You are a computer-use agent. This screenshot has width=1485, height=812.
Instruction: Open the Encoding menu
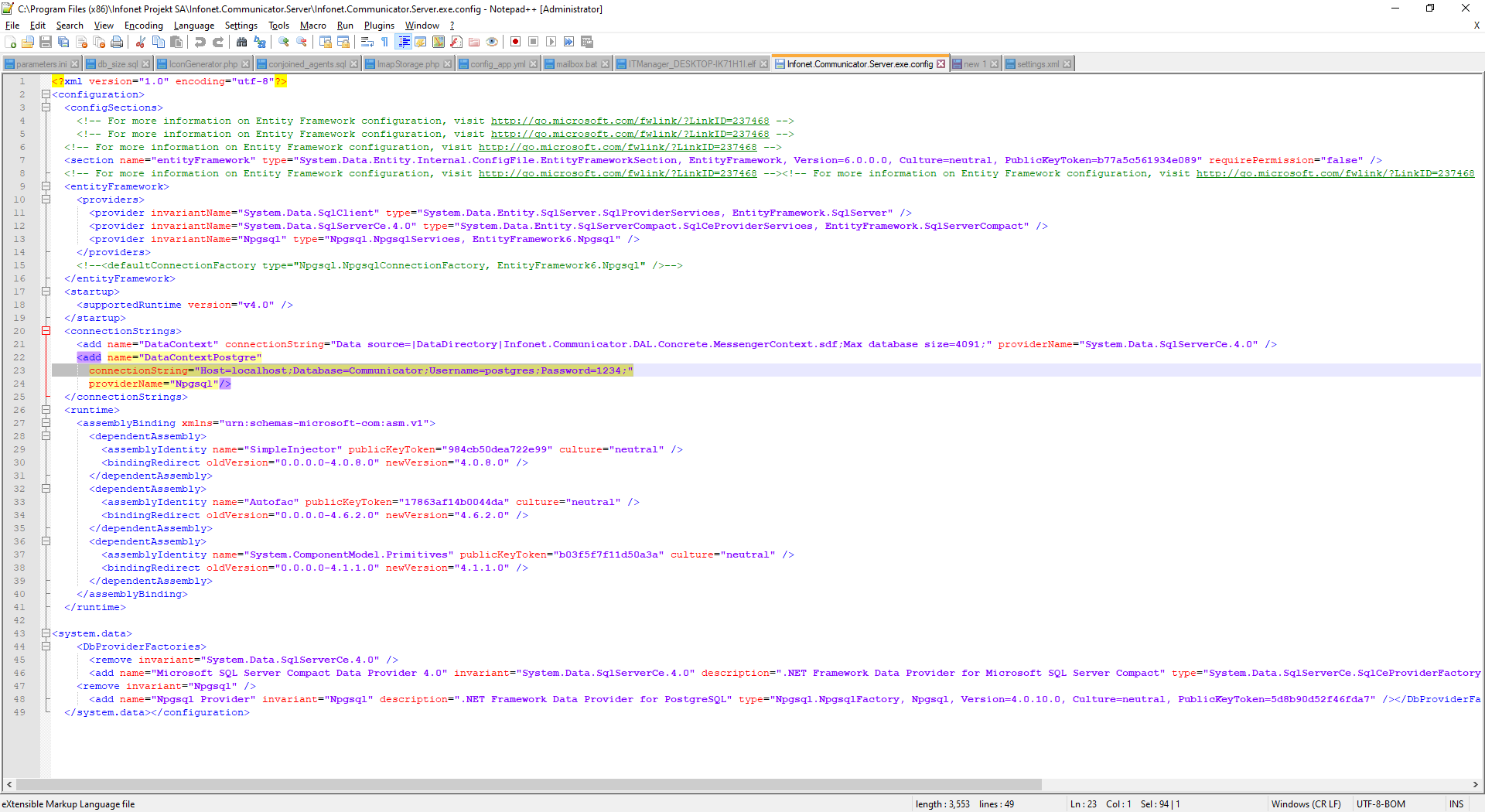[x=144, y=26]
